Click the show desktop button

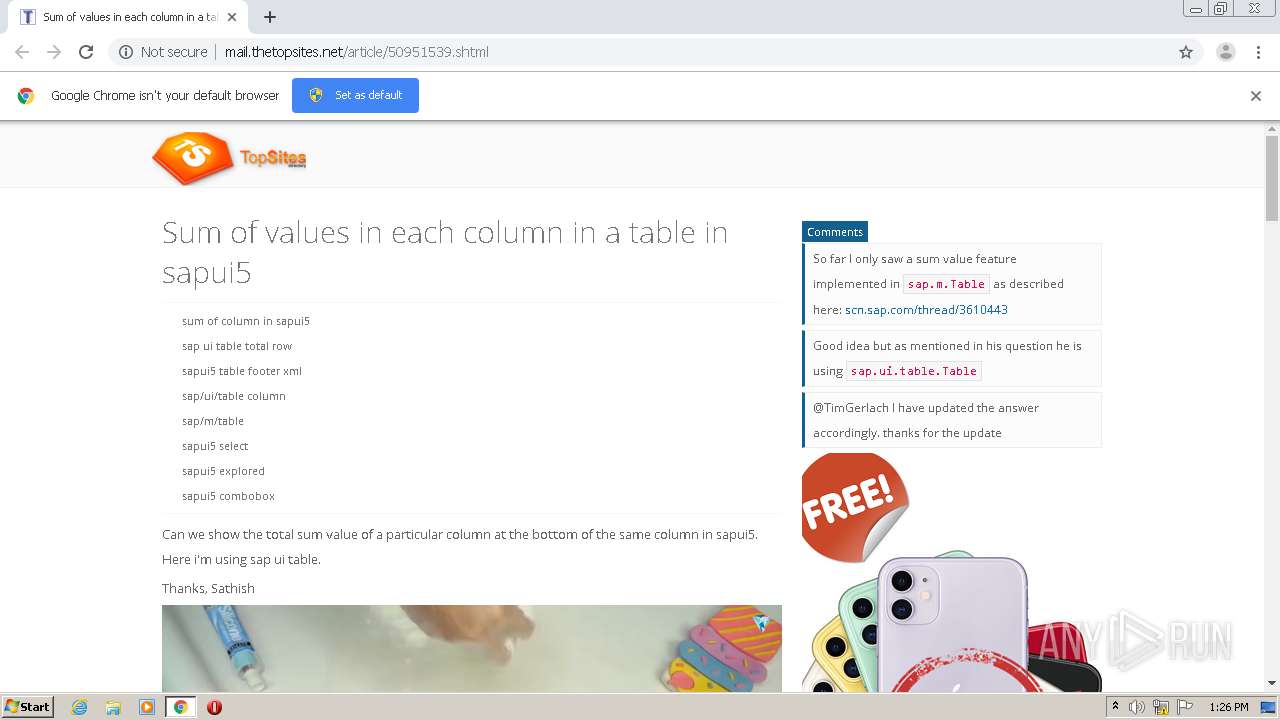1268,707
